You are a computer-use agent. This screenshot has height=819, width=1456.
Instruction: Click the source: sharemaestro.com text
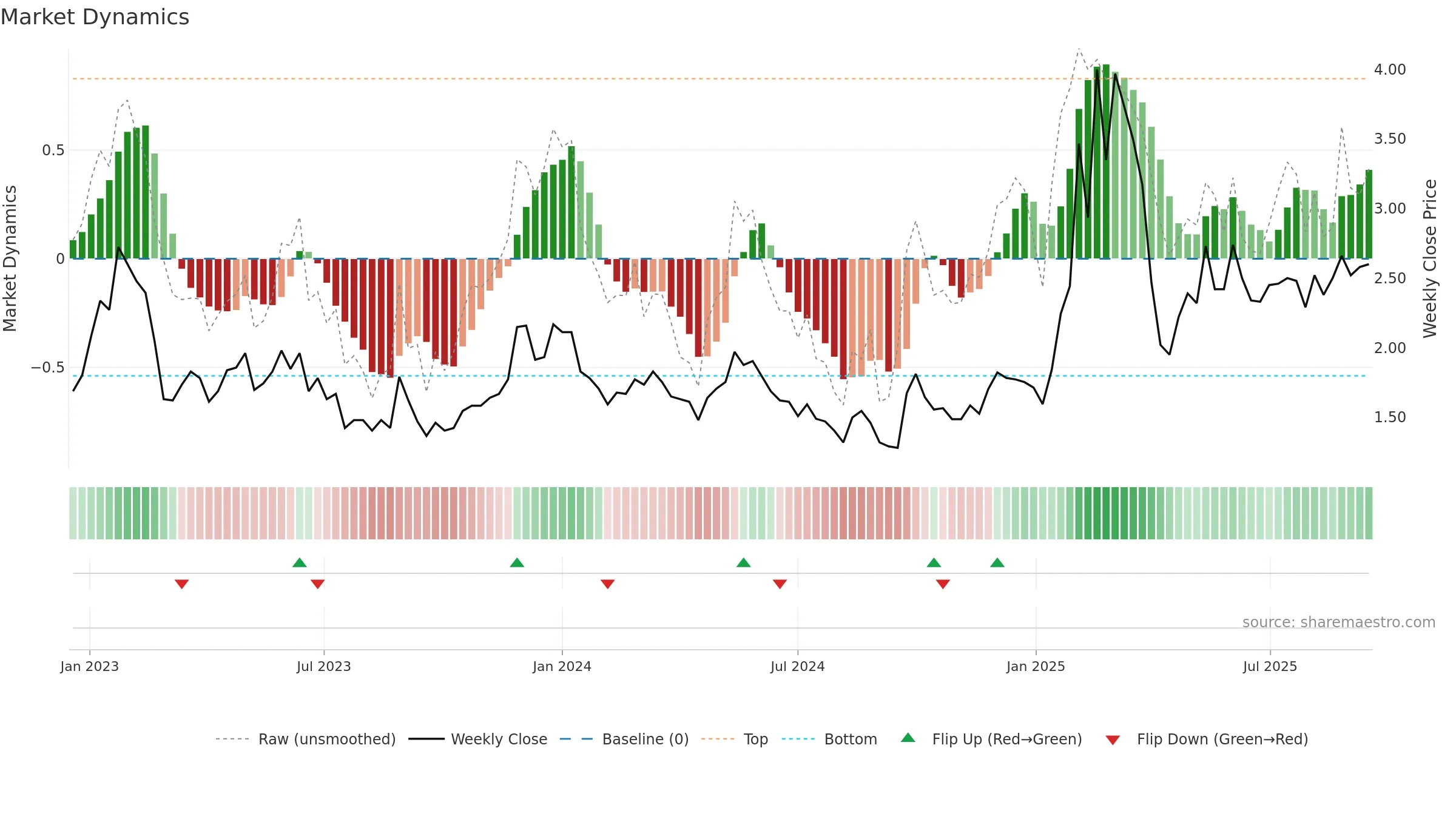coord(1339,622)
